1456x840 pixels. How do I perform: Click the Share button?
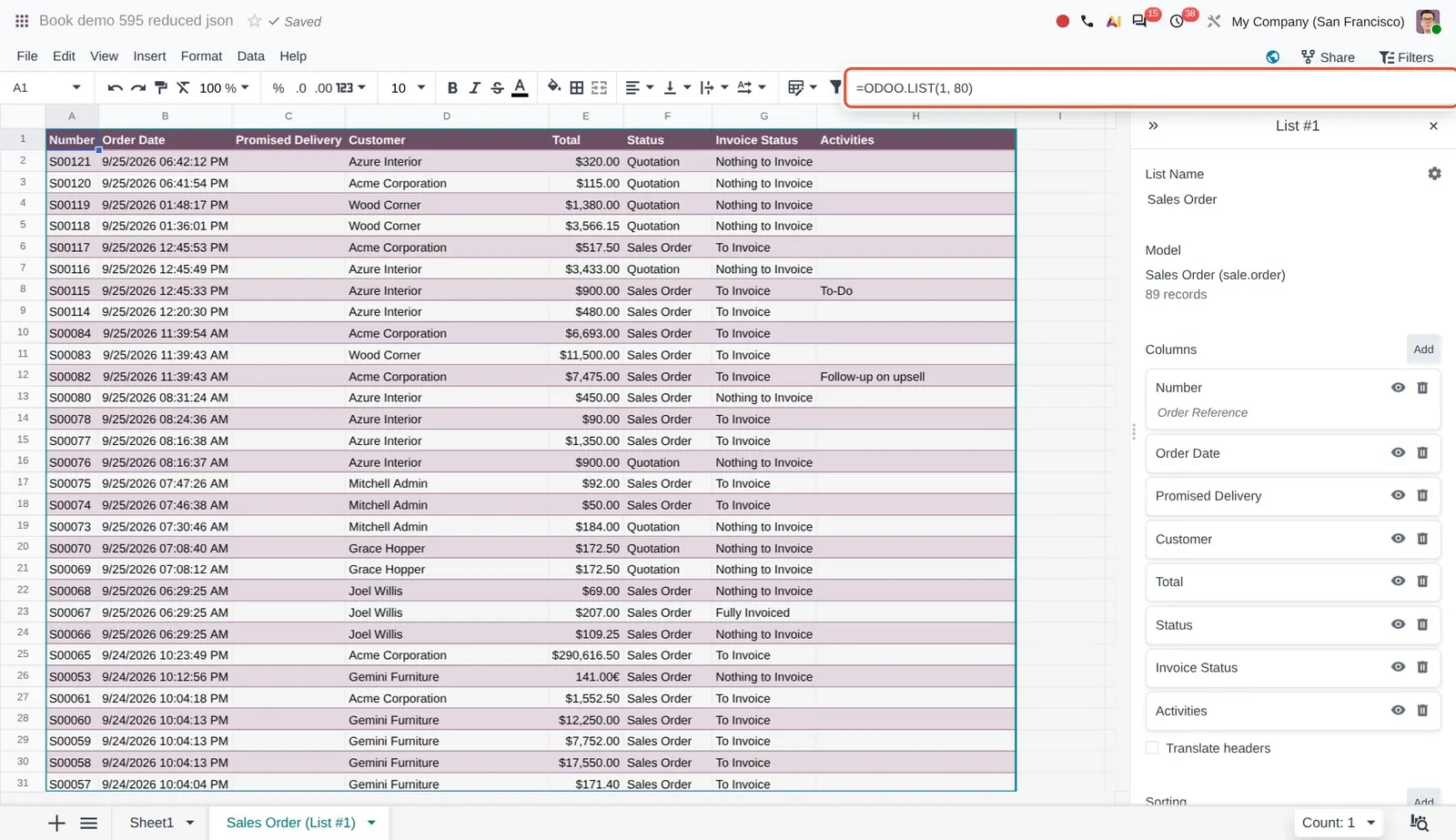[x=1328, y=57]
